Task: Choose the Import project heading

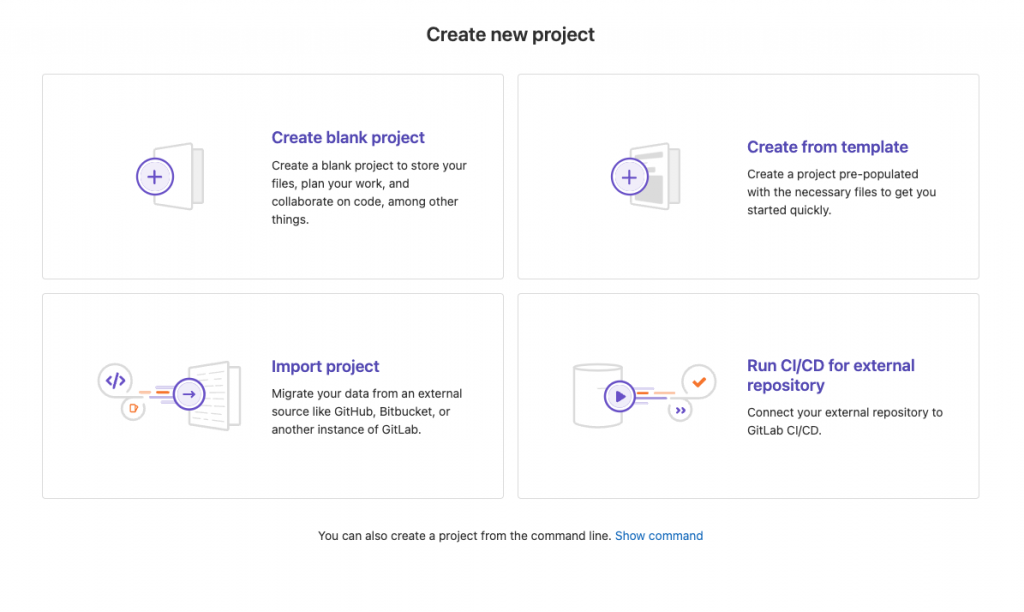Action: coord(325,367)
